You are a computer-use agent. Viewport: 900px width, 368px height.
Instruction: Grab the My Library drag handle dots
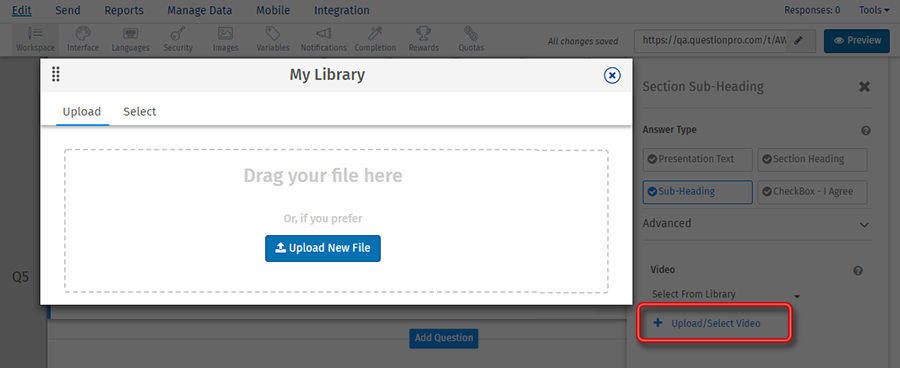coord(56,74)
